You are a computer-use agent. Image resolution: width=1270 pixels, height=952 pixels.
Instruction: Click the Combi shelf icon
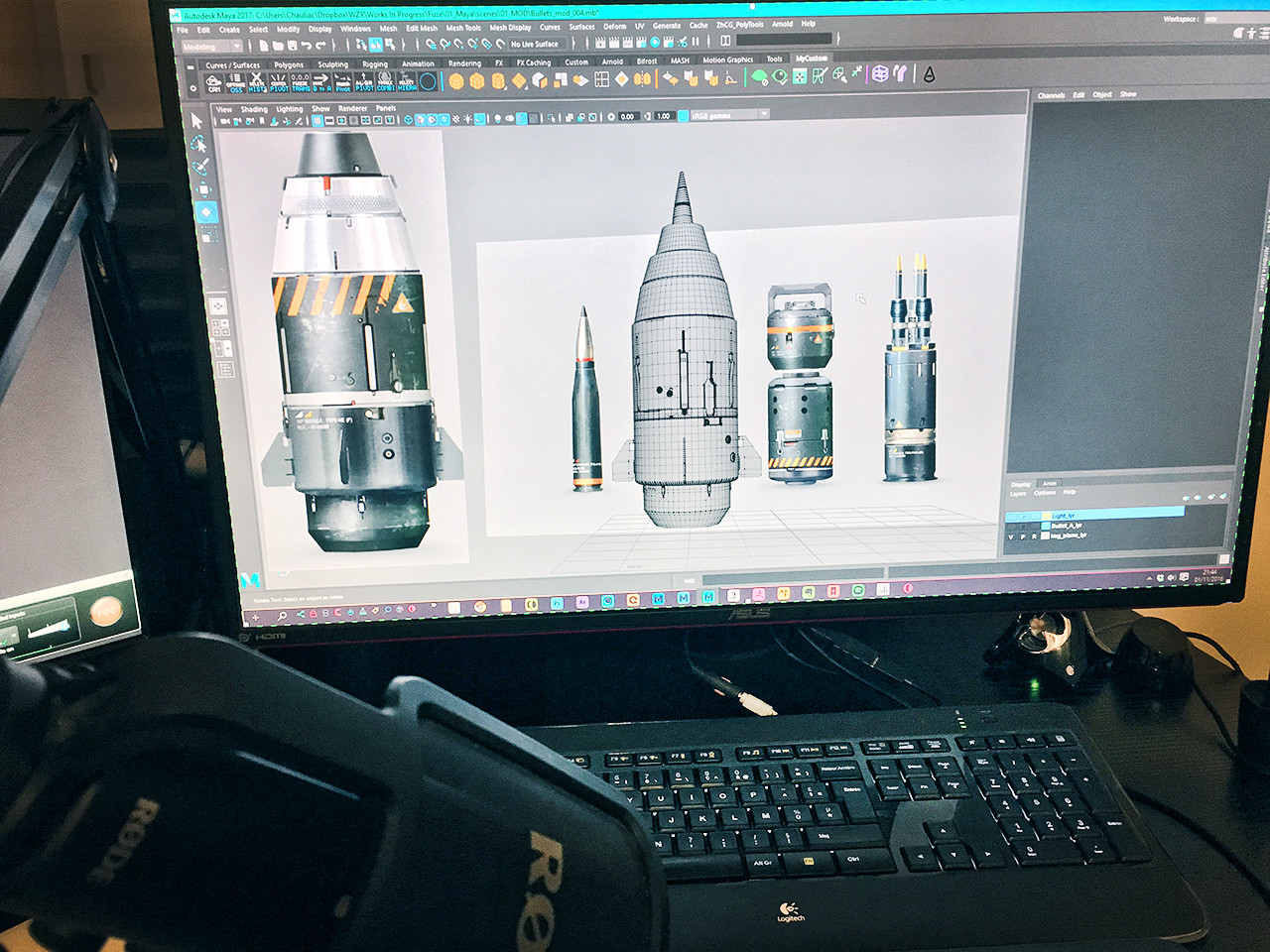(x=385, y=82)
